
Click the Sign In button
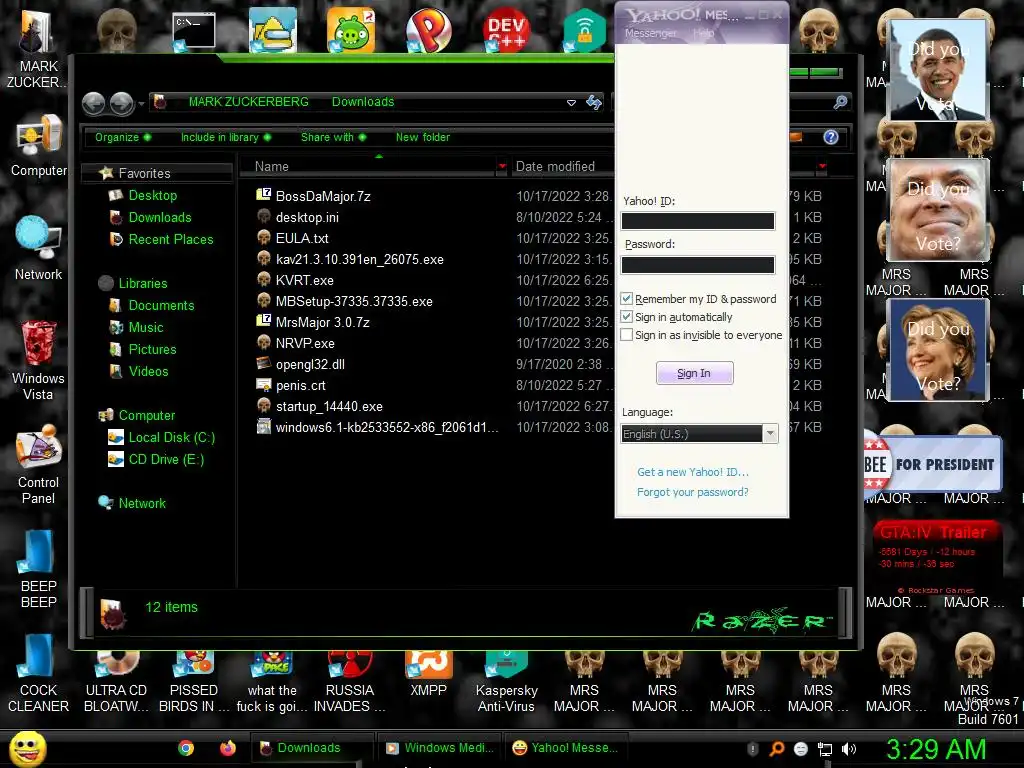pyautogui.click(x=694, y=373)
